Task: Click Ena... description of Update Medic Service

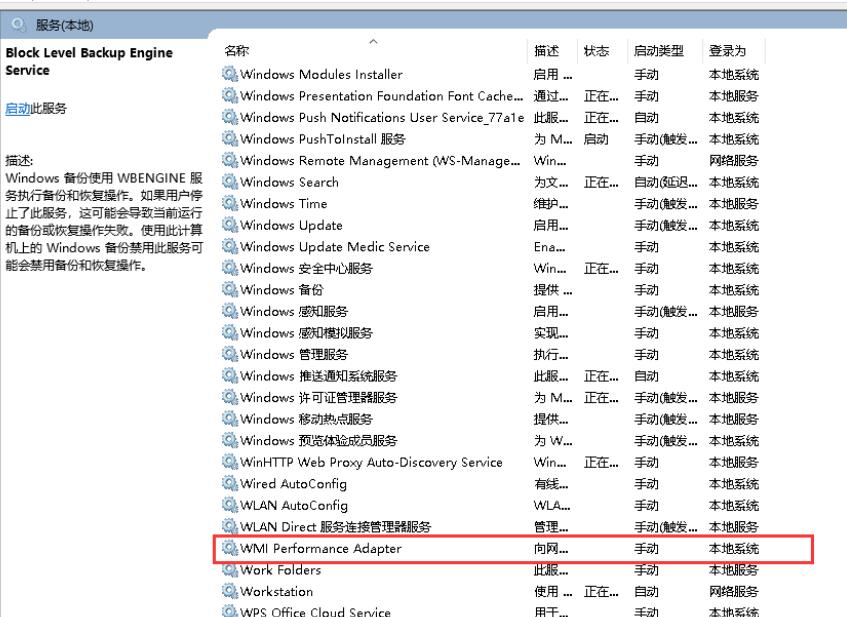Action: coord(549,247)
